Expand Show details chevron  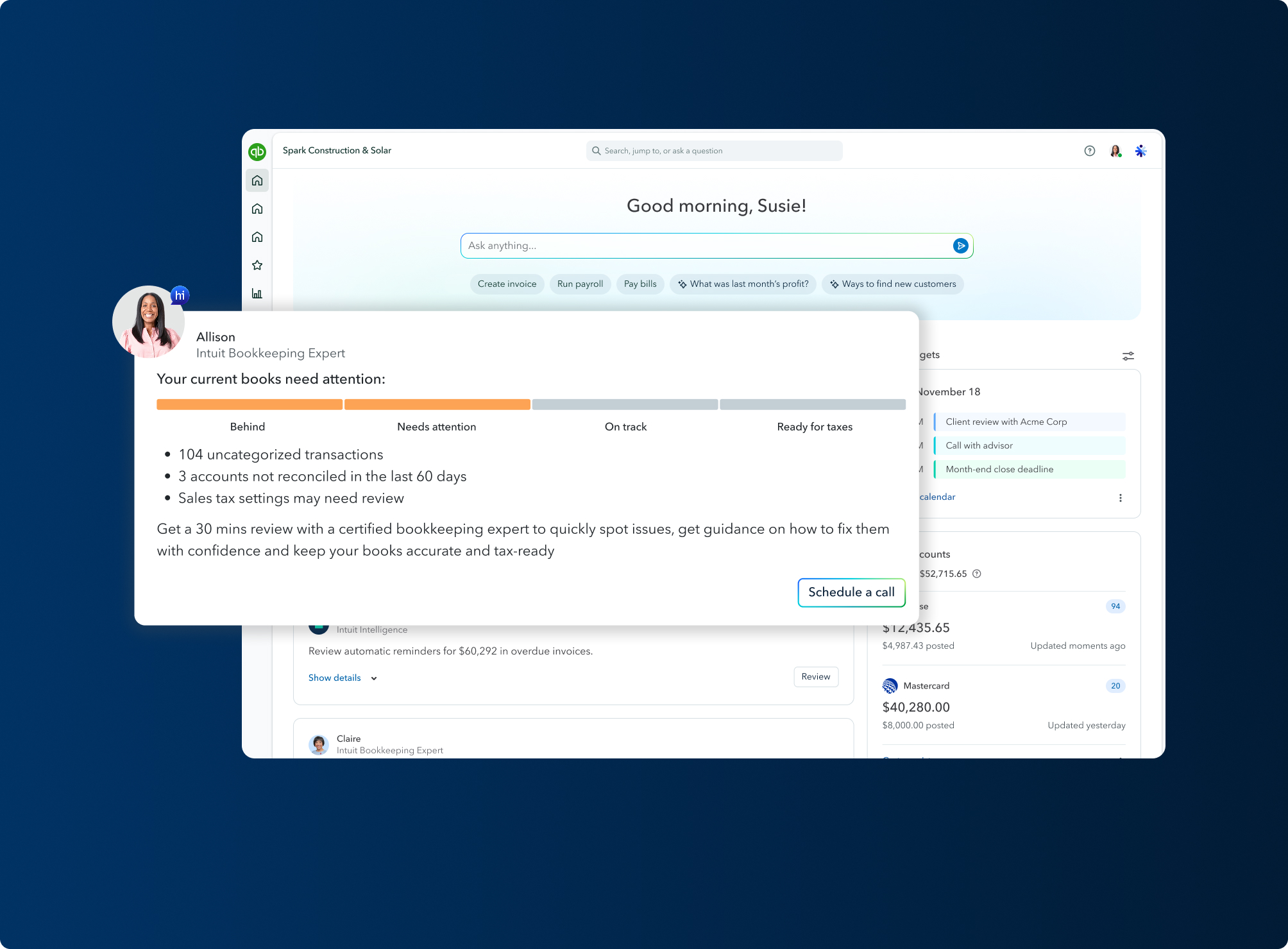point(374,678)
